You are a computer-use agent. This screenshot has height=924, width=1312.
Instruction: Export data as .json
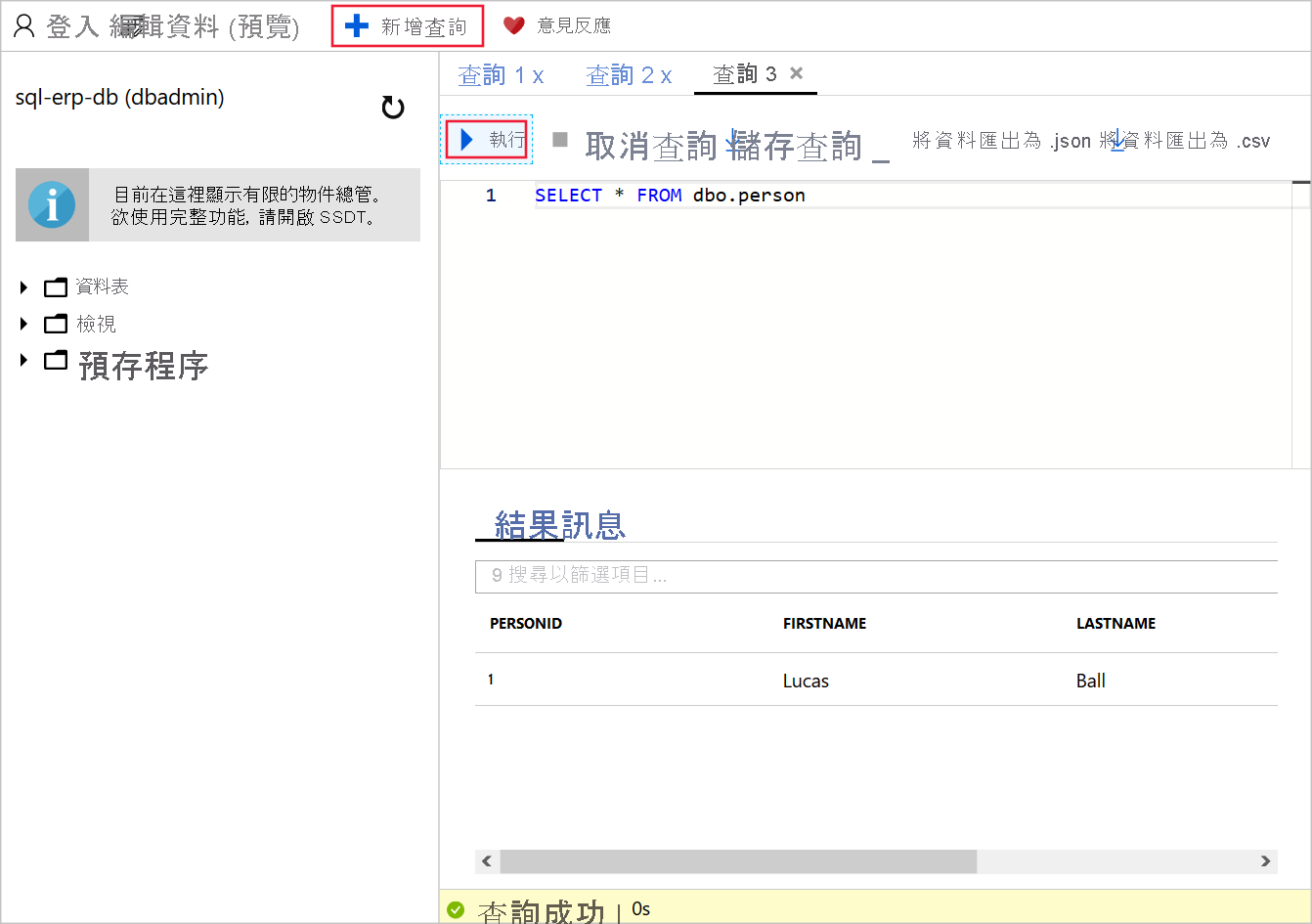point(1001,141)
